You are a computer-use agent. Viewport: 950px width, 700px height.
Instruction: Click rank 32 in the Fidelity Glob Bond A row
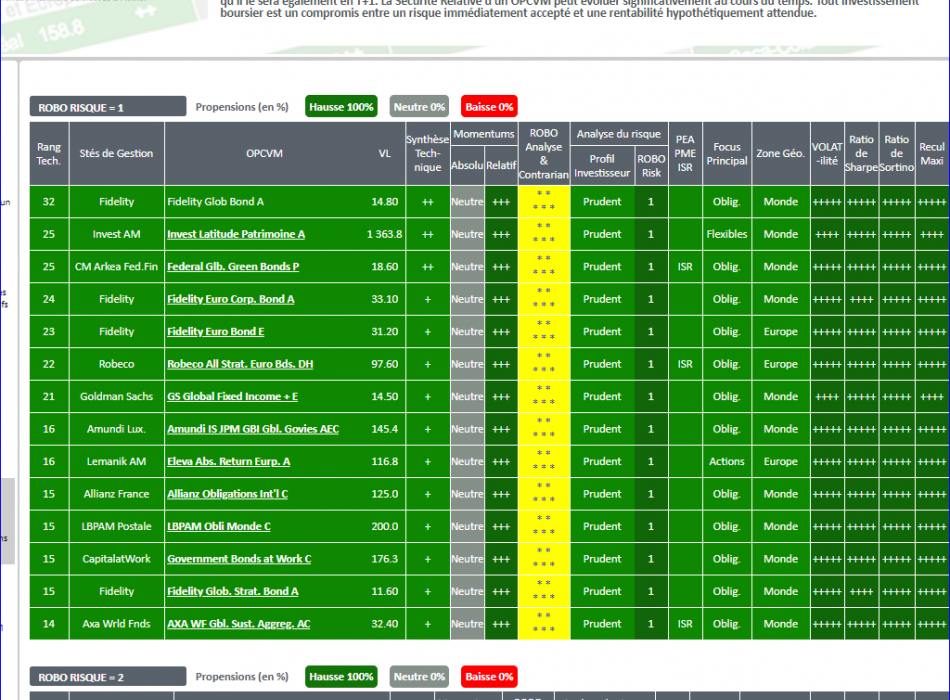pyautogui.click(x=49, y=202)
